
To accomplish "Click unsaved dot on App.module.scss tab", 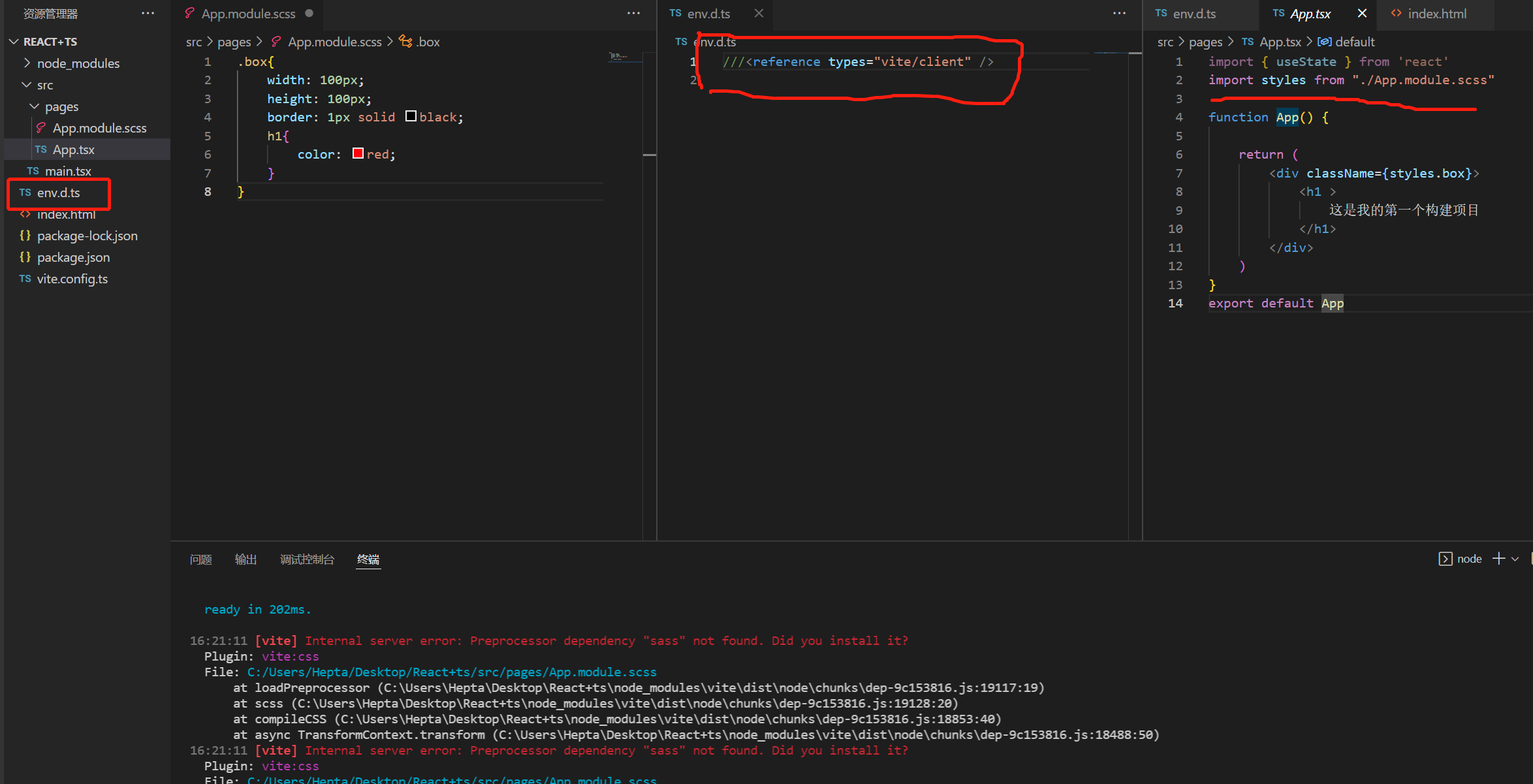I will [309, 13].
